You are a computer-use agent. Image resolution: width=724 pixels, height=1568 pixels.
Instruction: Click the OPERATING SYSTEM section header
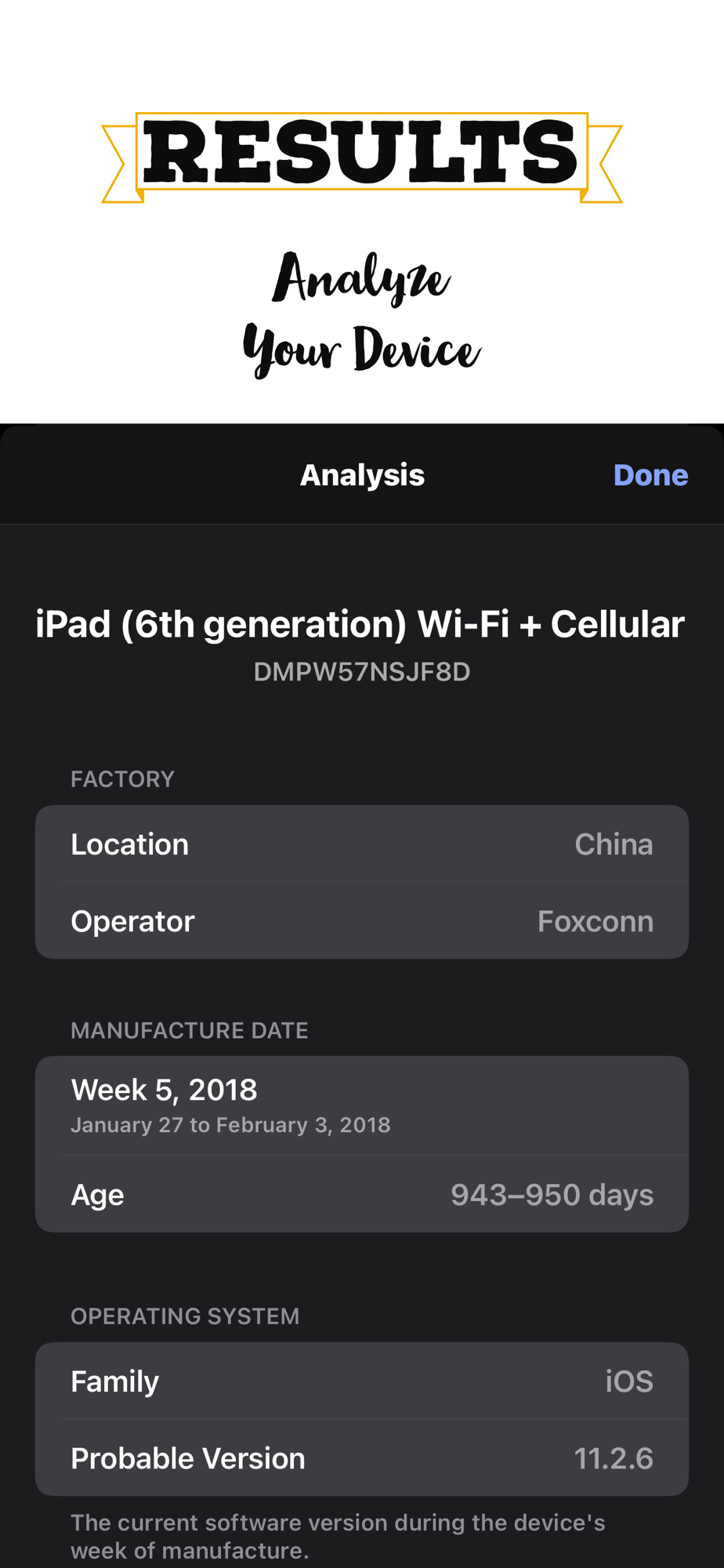tap(185, 1316)
